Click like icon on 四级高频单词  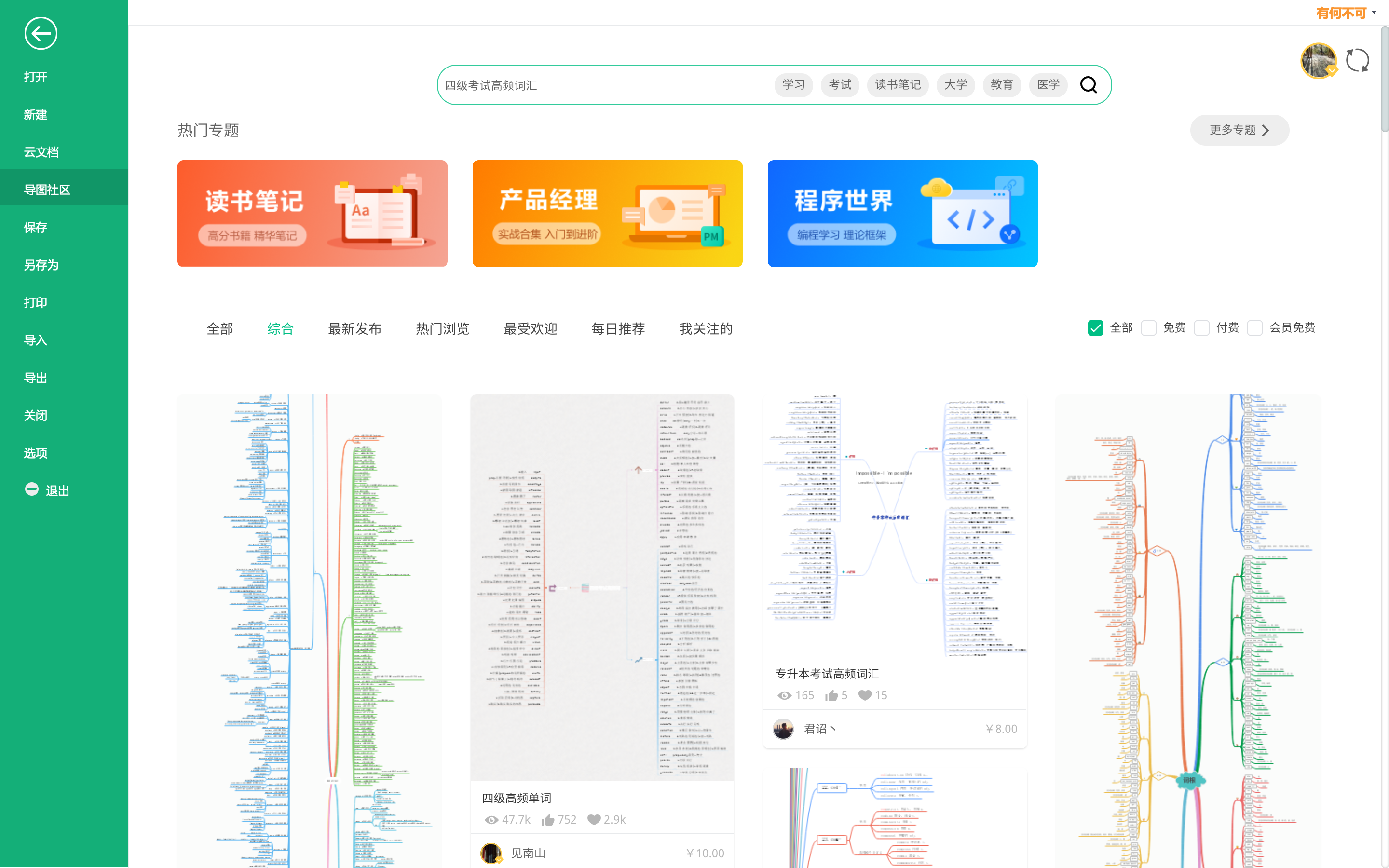coord(548,820)
